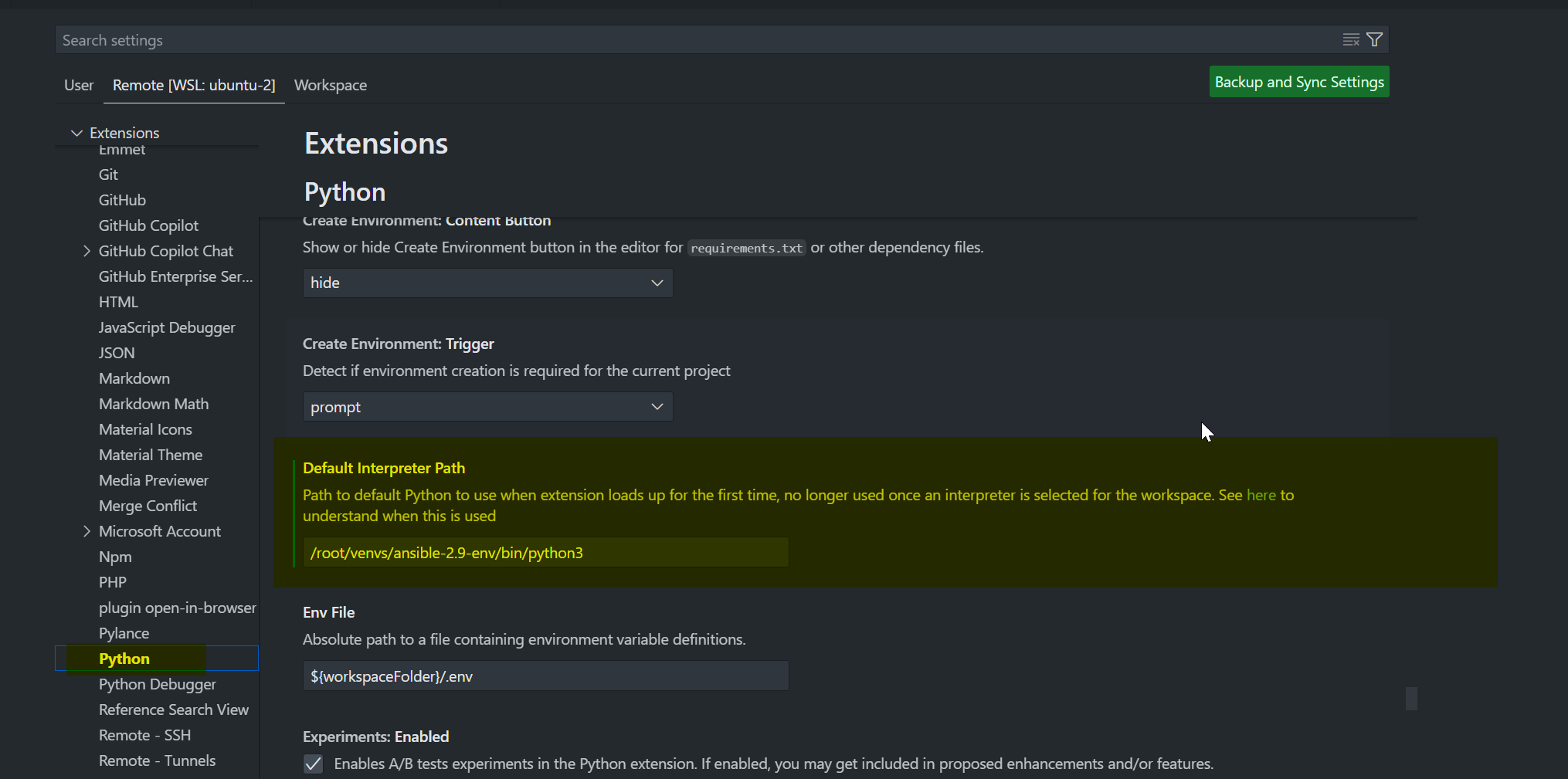Collapse the Extensions tree section
Image resolution: width=1568 pixels, height=779 pixels.
76,133
